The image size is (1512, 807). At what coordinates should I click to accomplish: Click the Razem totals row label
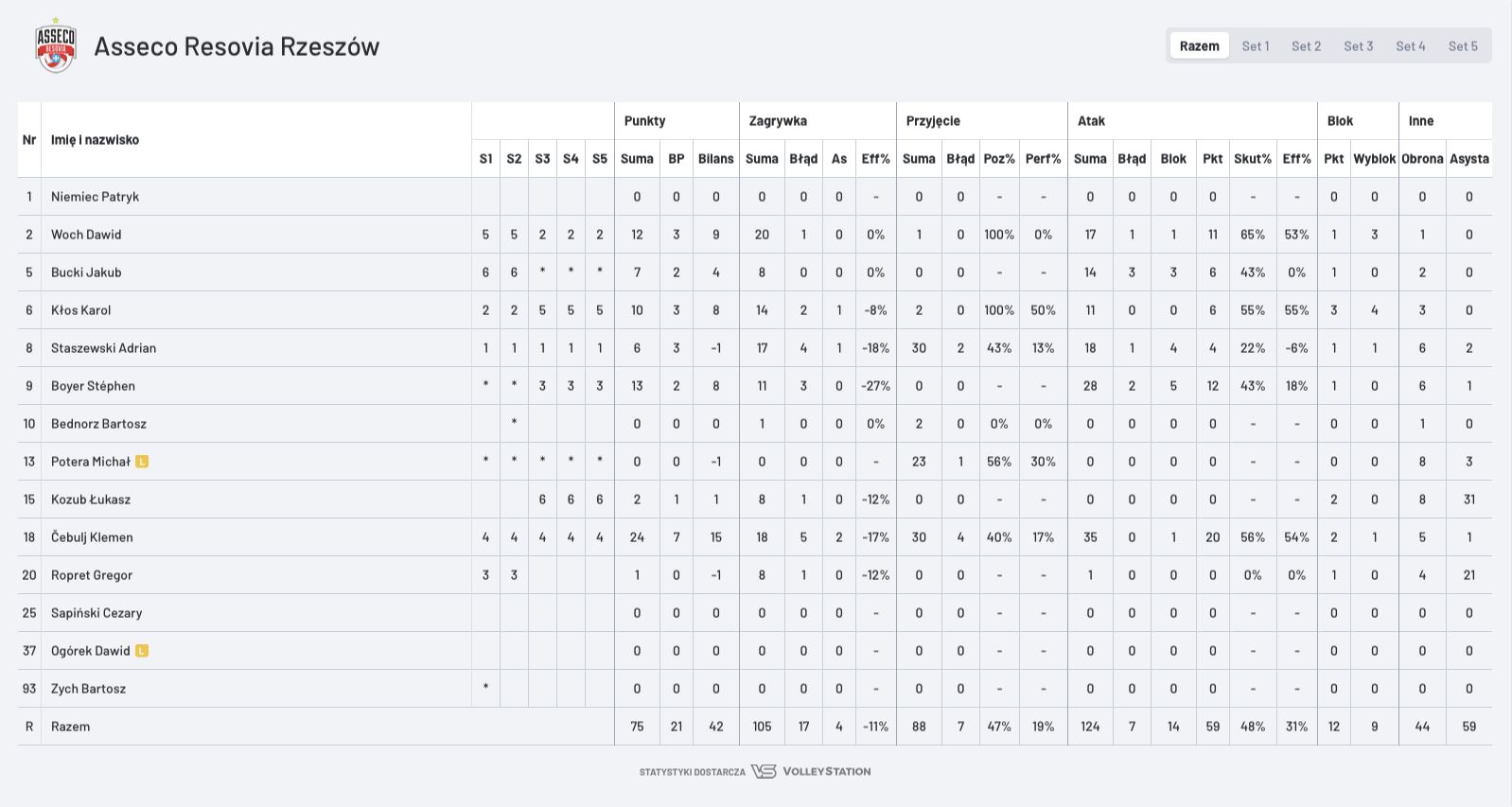(71, 727)
